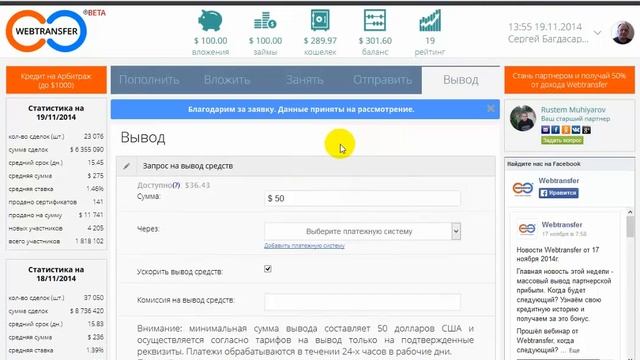Select the Вывод tab
This screenshot has height=360, width=640.
461,80
